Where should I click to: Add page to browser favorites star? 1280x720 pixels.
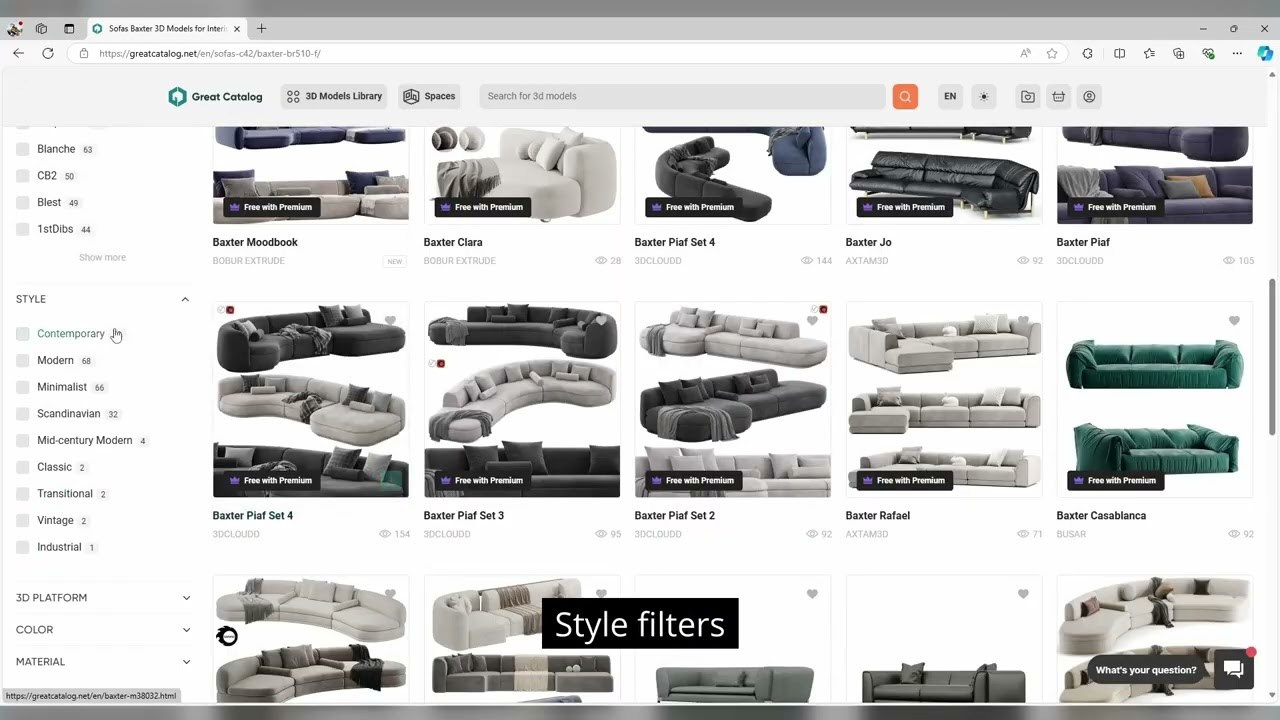1052,53
